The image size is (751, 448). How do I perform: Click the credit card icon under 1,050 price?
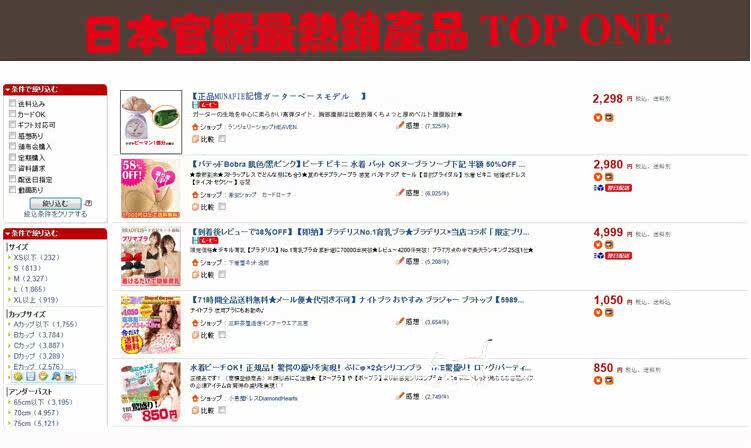coord(609,312)
